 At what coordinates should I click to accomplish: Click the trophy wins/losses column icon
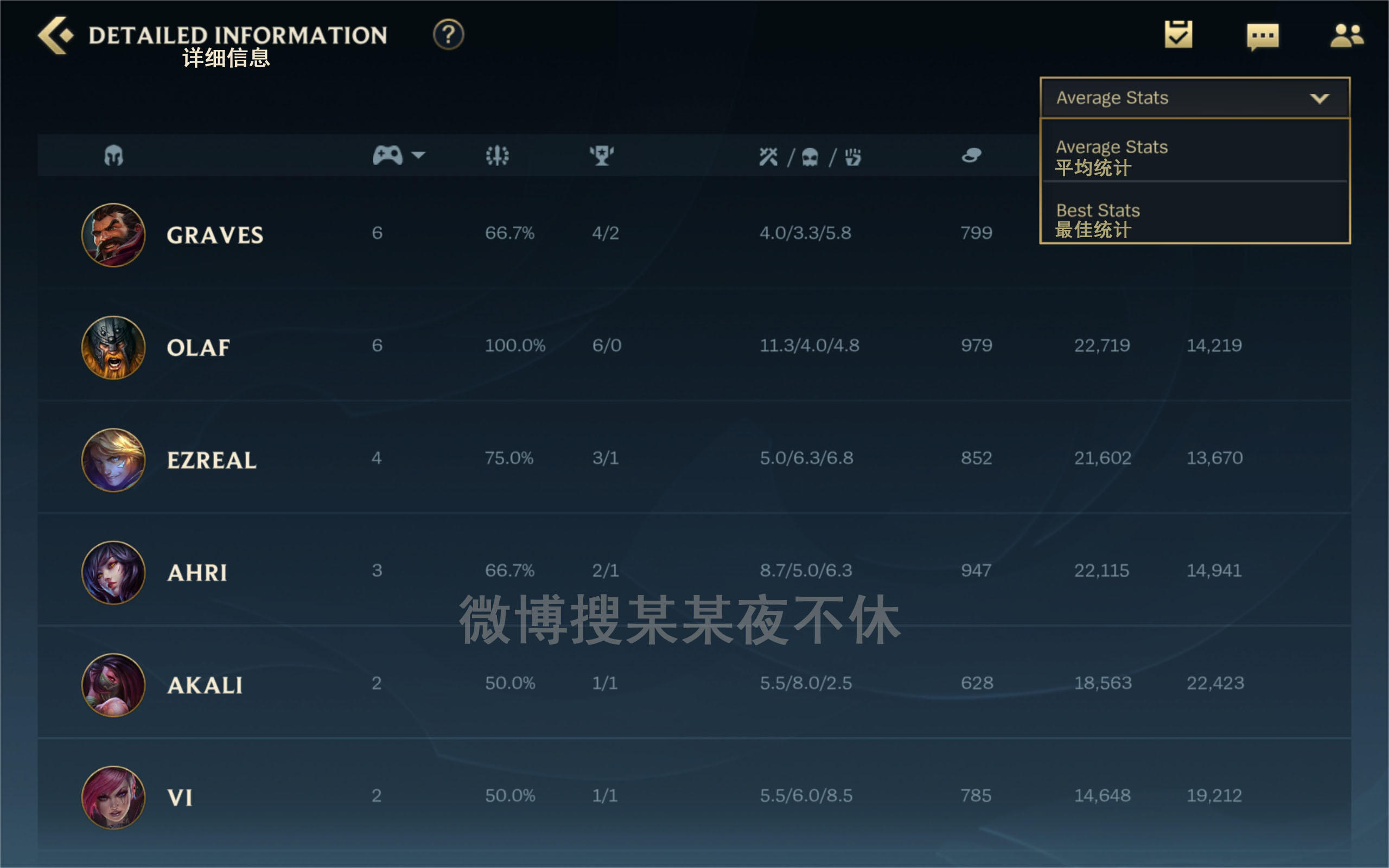click(x=602, y=155)
